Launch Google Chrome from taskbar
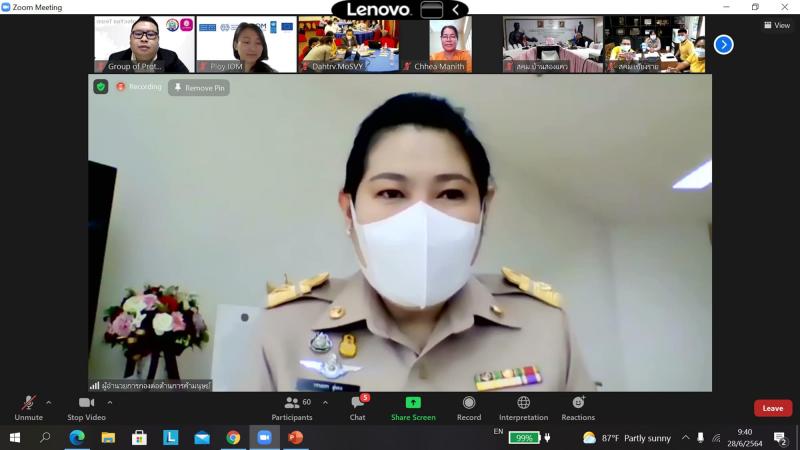The height and width of the screenshot is (450, 800). (233, 438)
